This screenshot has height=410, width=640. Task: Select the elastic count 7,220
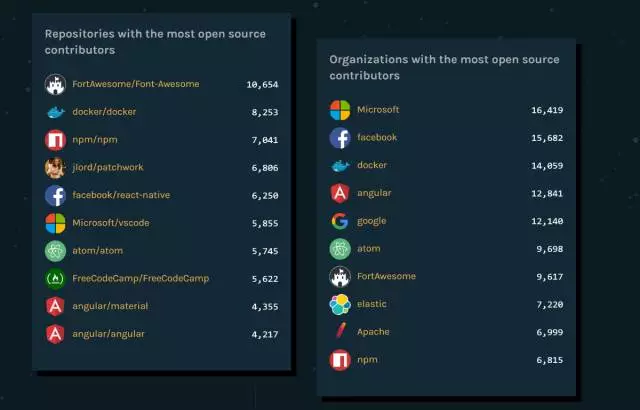(550, 304)
